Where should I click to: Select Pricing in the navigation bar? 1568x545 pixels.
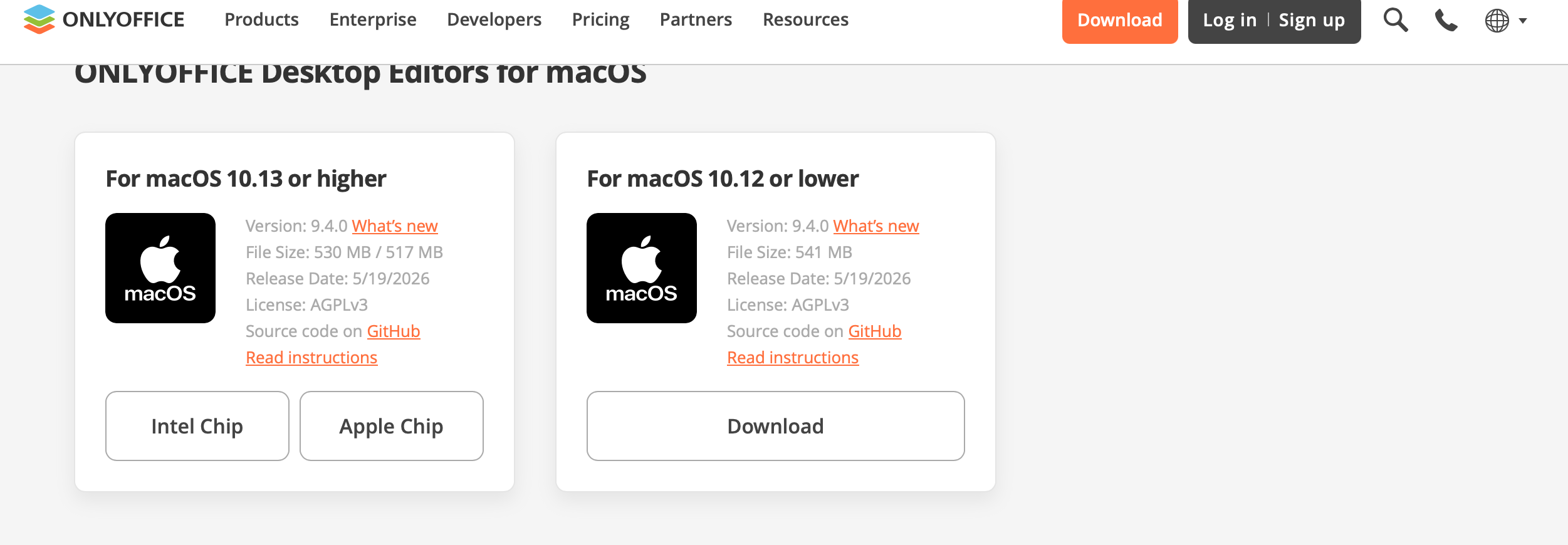600,19
